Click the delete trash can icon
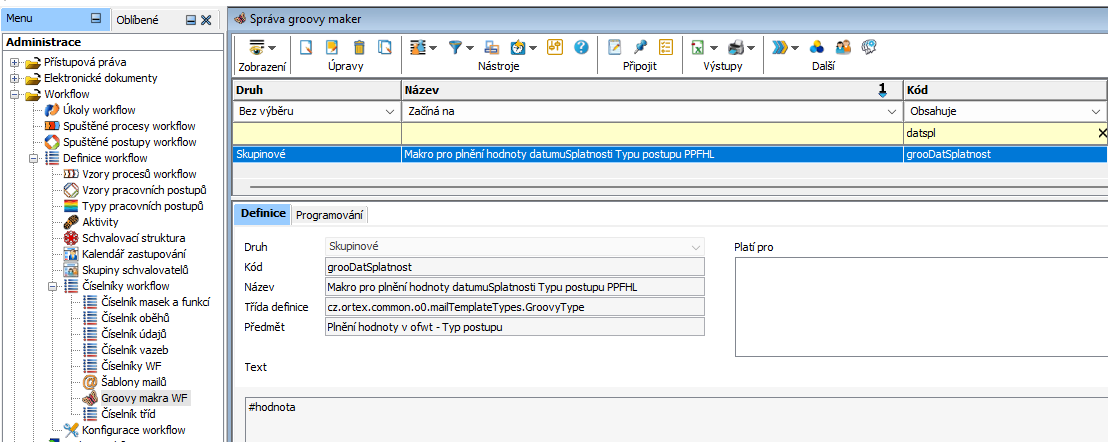The image size is (1108, 442). tap(358, 47)
